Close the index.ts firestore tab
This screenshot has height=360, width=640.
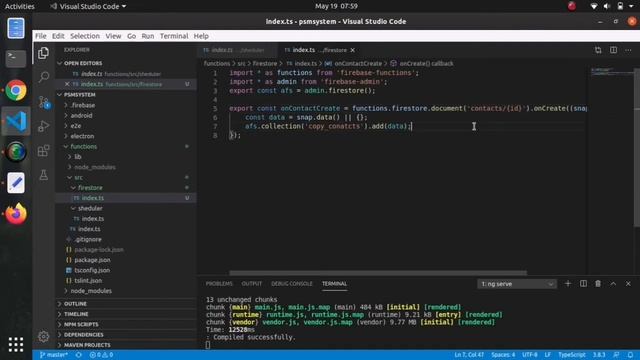(x=353, y=50)
